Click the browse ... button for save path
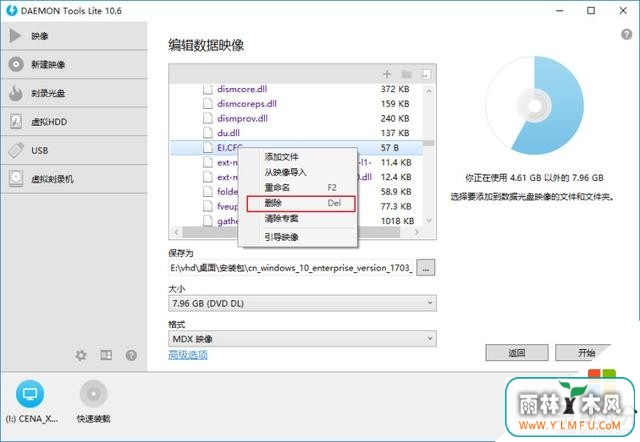The height and width of the screenshot is (442, 640). tap(426, 268)
